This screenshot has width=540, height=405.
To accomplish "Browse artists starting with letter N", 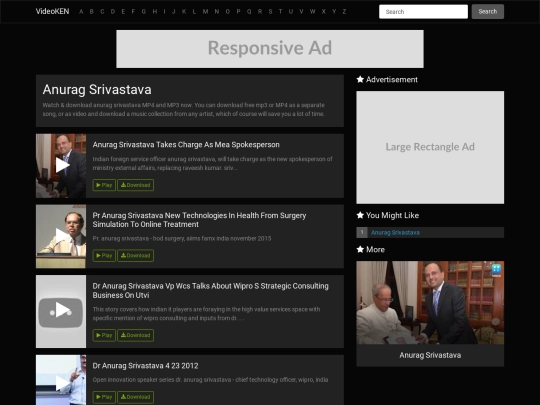I will click(x=217, y=12).
